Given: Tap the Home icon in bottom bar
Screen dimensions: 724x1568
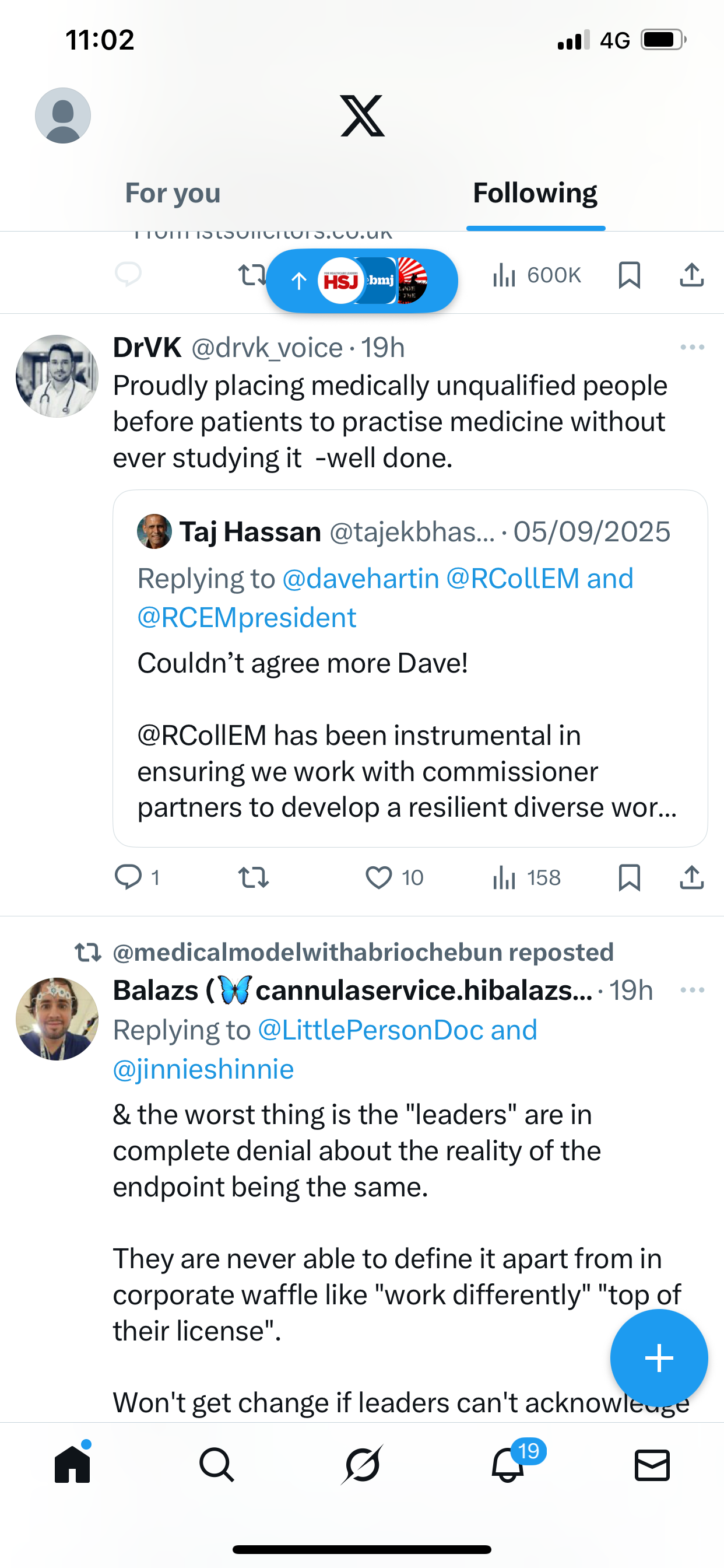Looking at the screenshot, I should (72, 1465).
